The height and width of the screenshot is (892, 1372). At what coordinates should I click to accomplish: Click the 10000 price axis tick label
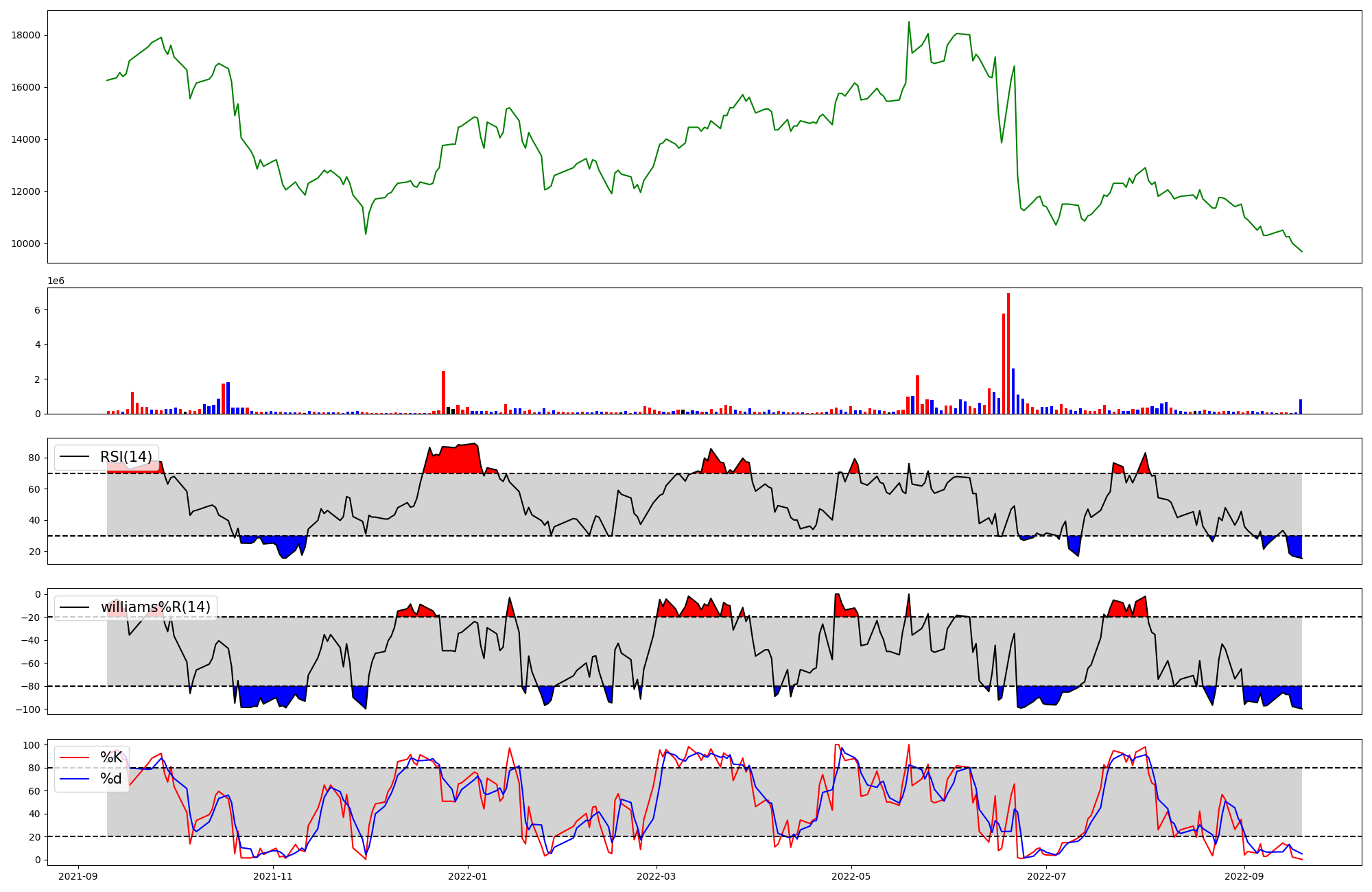26,244
